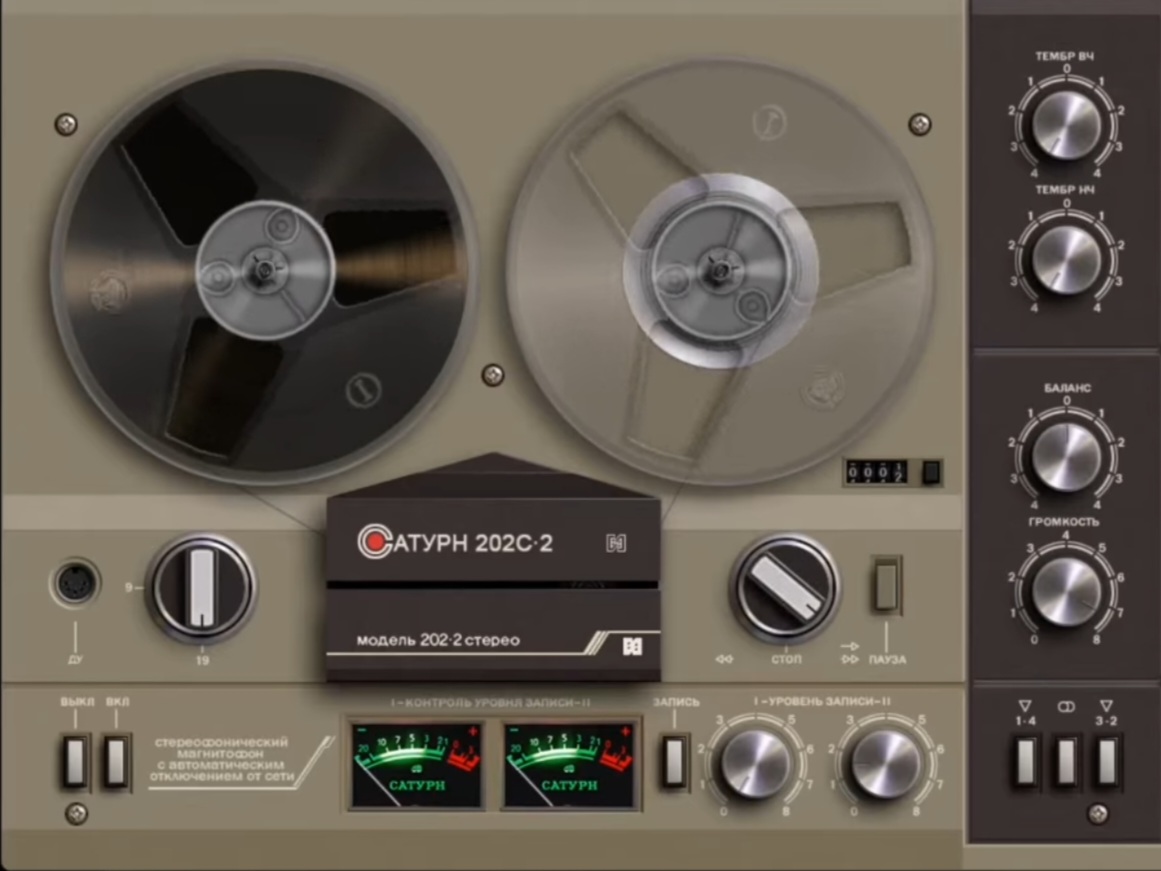1161x871 pixels.
Task: Click the БАЛАНС balance knob
Action: 1066,457
